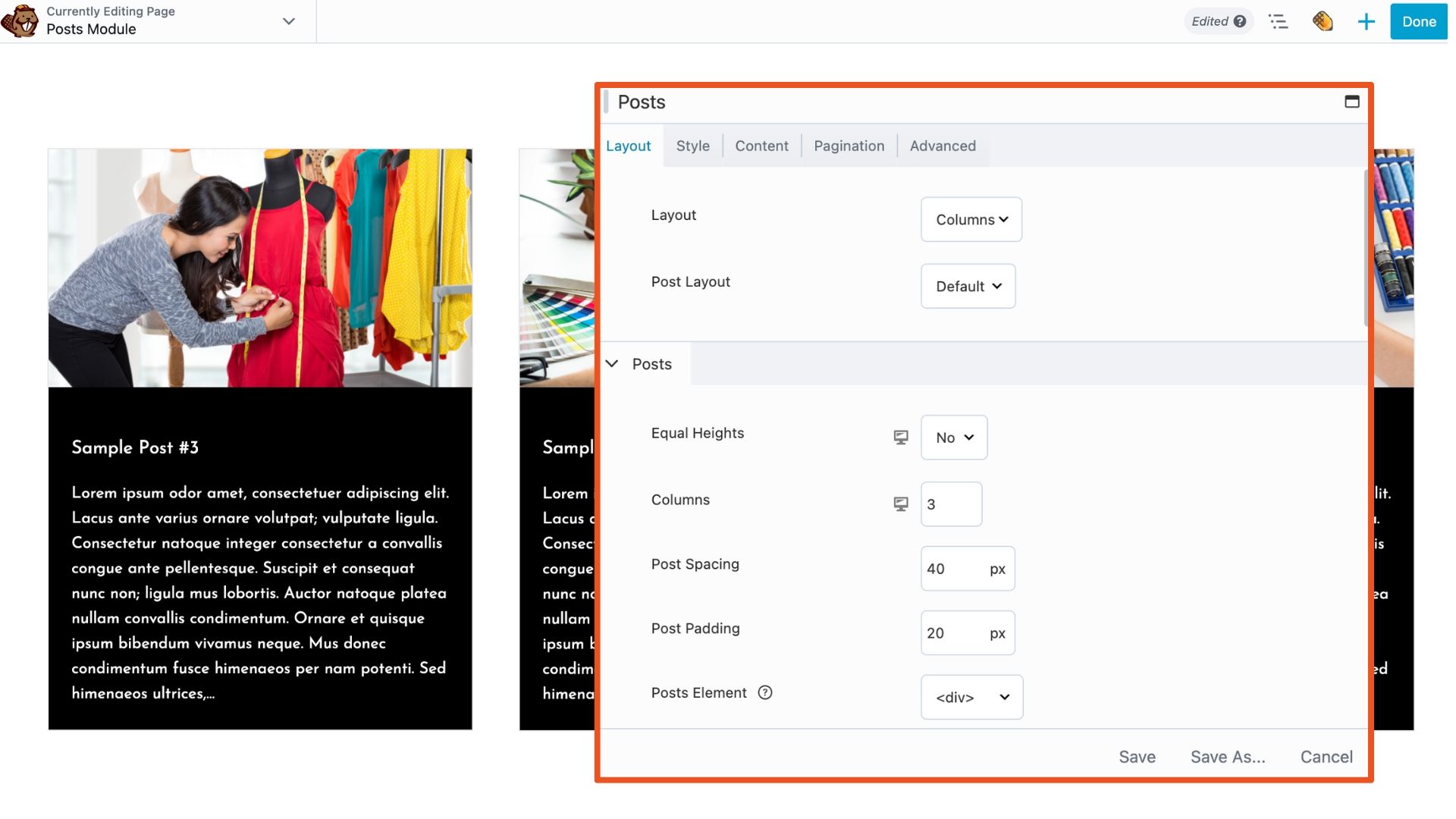
Task: Click responsive icon beside Equal Heights
Action: 900,438
